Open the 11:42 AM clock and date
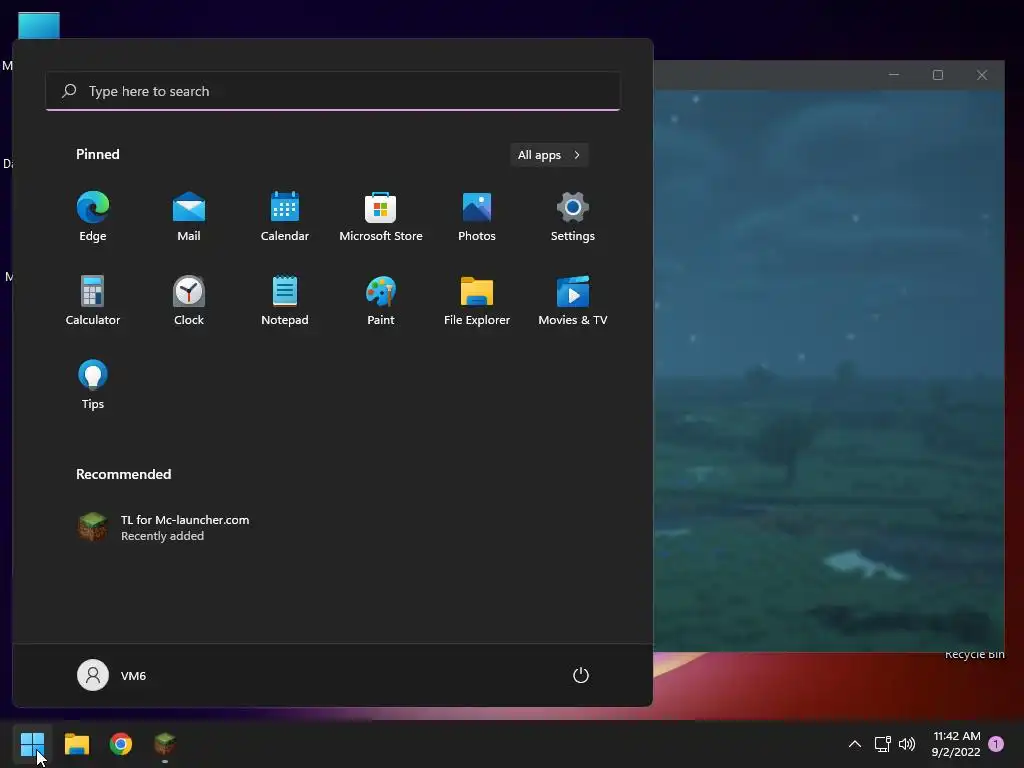The height and width of the screenshot is (768, 1024). point(956,744)
